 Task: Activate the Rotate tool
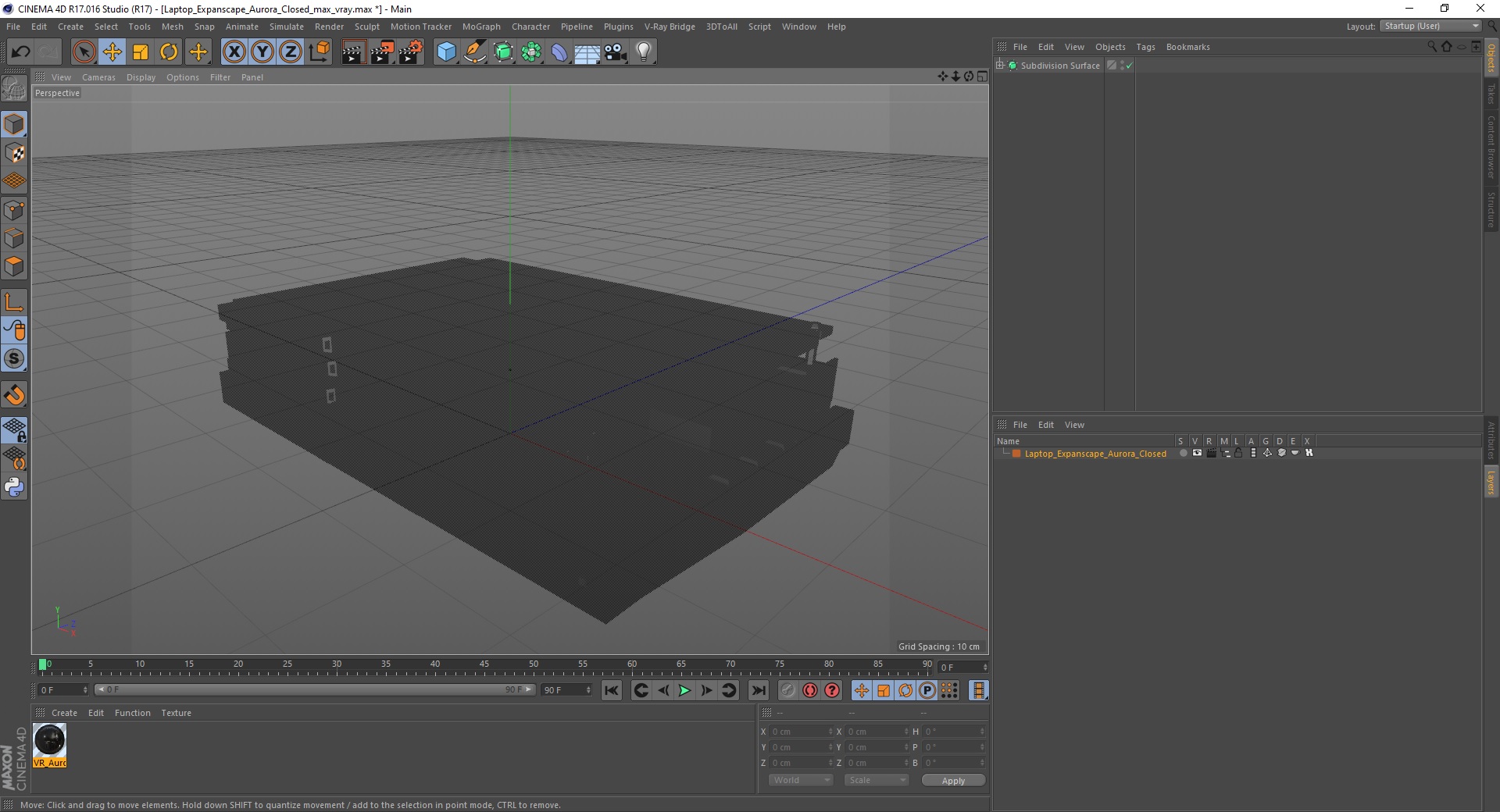coord(169,52)
